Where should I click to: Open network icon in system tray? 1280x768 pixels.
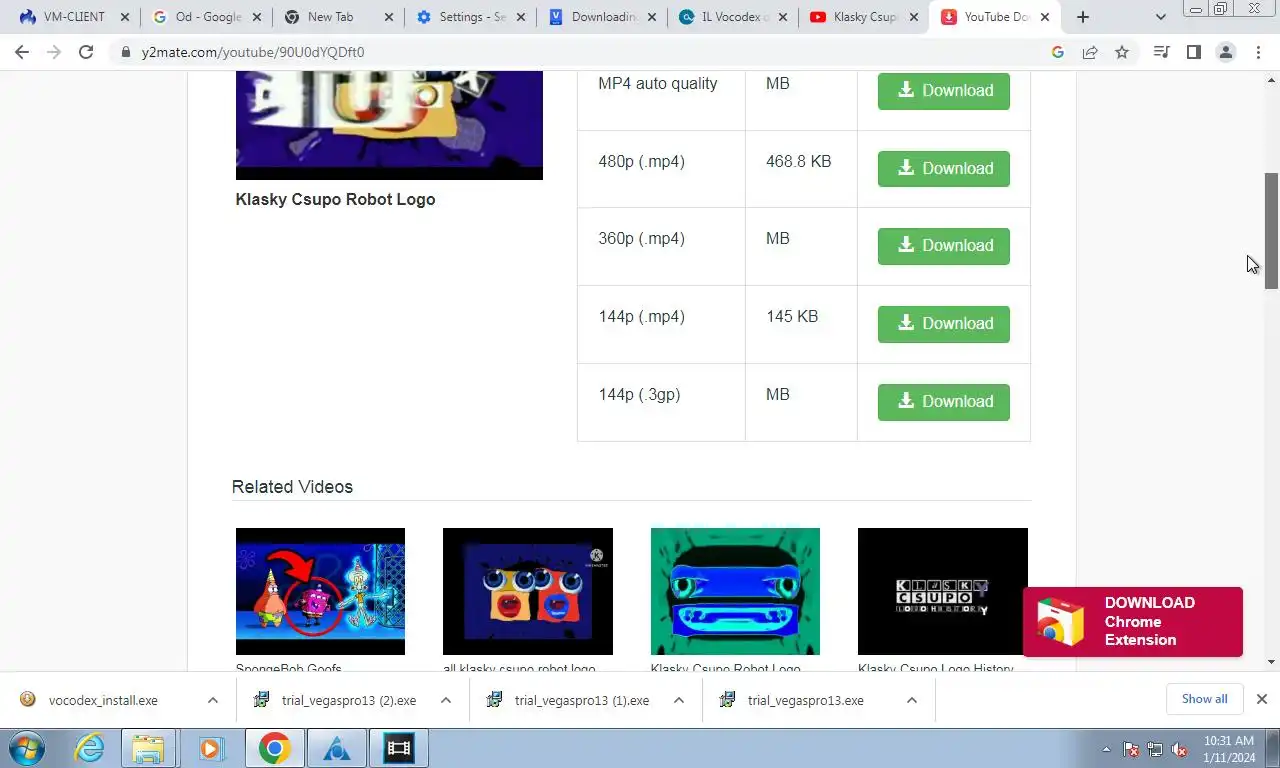click(x=1155, y=749)
